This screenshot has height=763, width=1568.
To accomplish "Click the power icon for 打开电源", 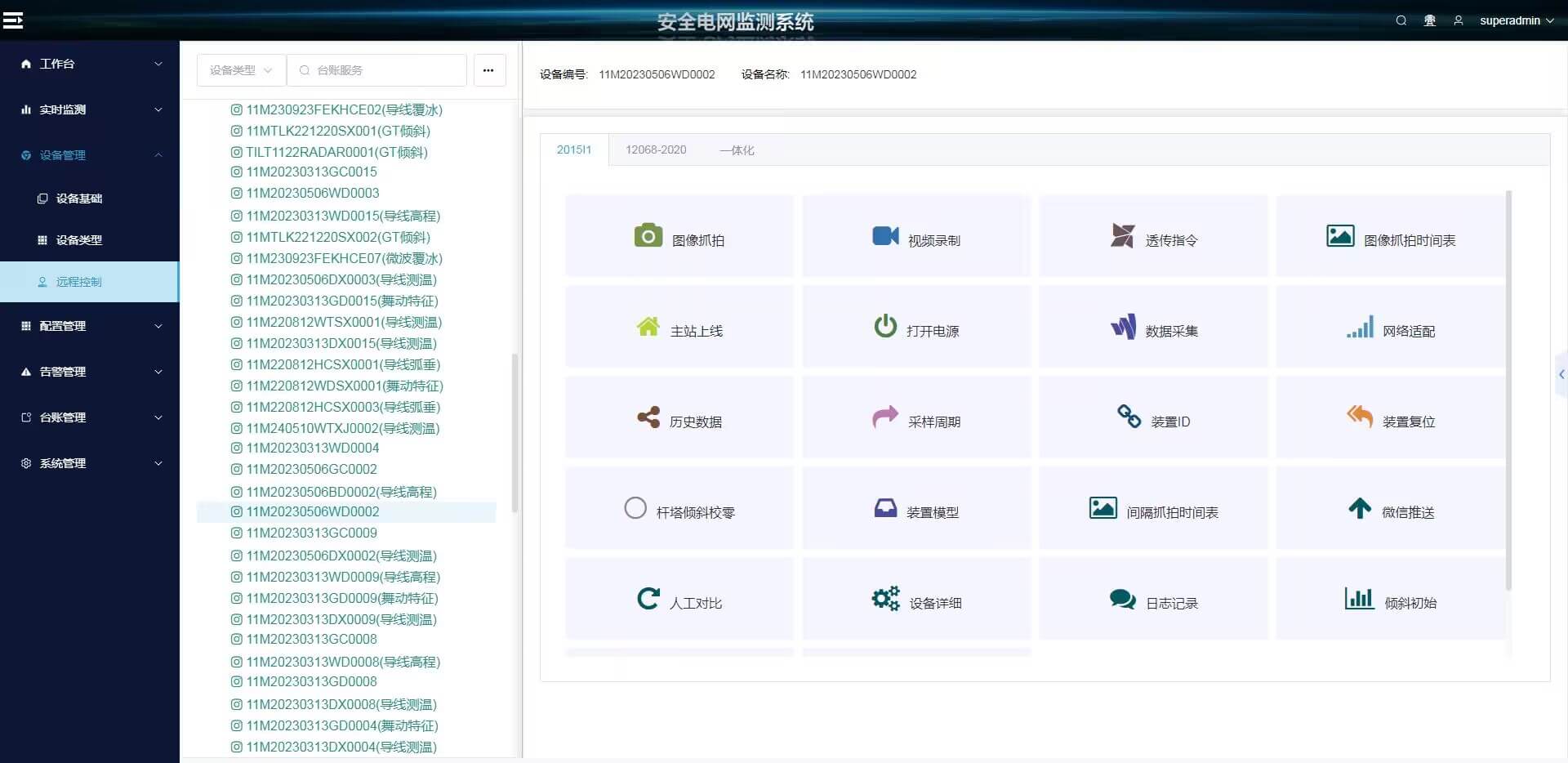I will (x=885, y=327).
